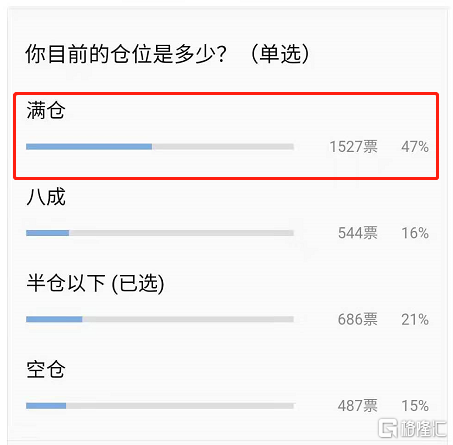Screen dimensions: 453x445
Task: Click the 15% percentage label
Action: [x=415, y=406]
